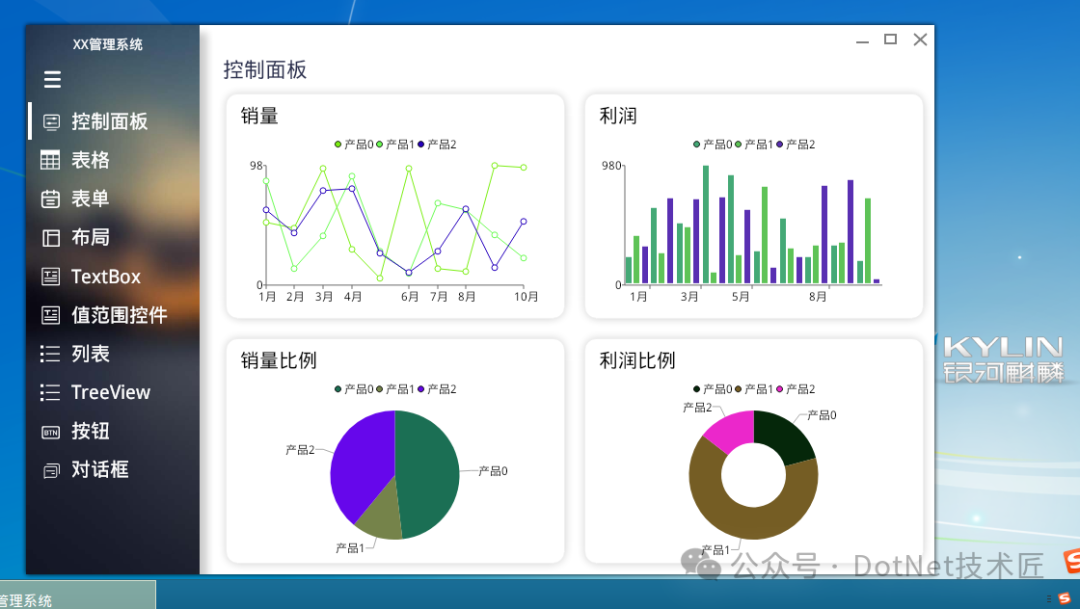Screen dimensions: 1080x609
Task: Click the 列表 list icon
Action: [x=50, y=354]
